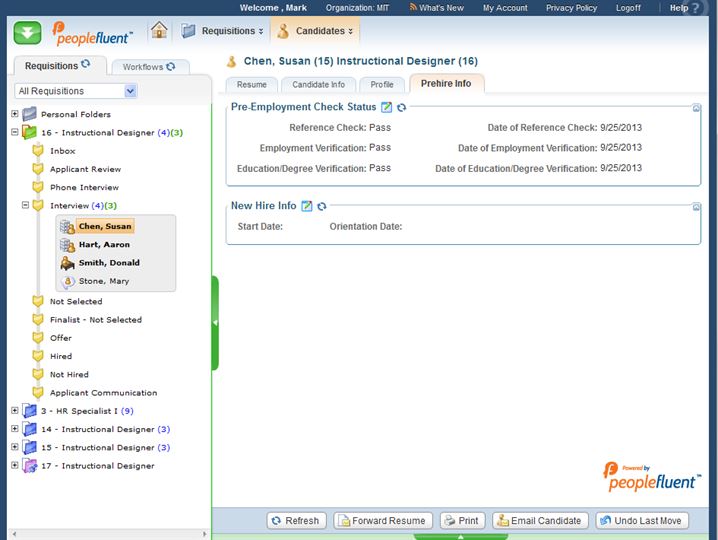Click the What's New RSS feed icon
The width and height of the screenshot is (718, 540).
tap(412, 8)
